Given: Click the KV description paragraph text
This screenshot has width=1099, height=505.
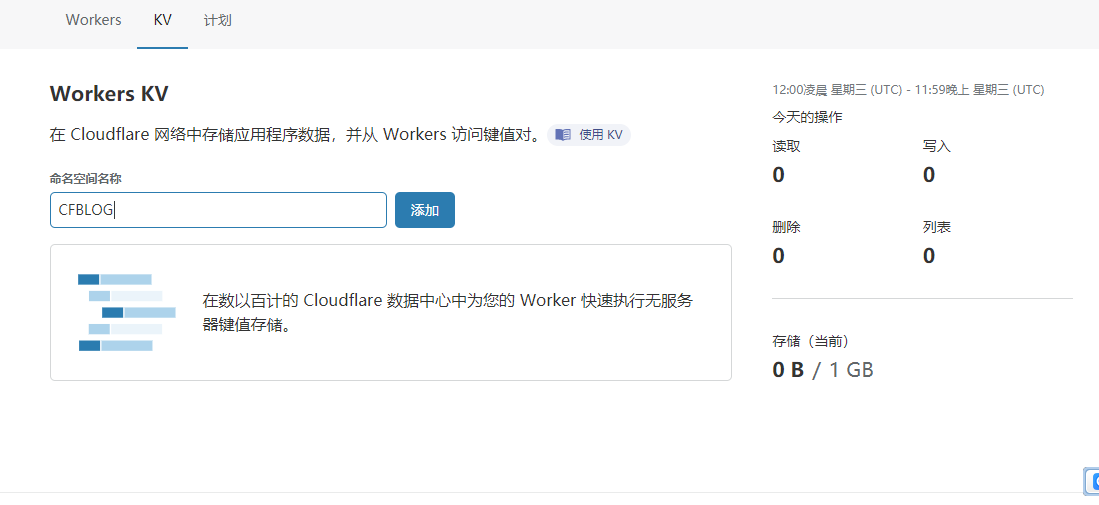Looking at the screenshot, I should (296, 134).
